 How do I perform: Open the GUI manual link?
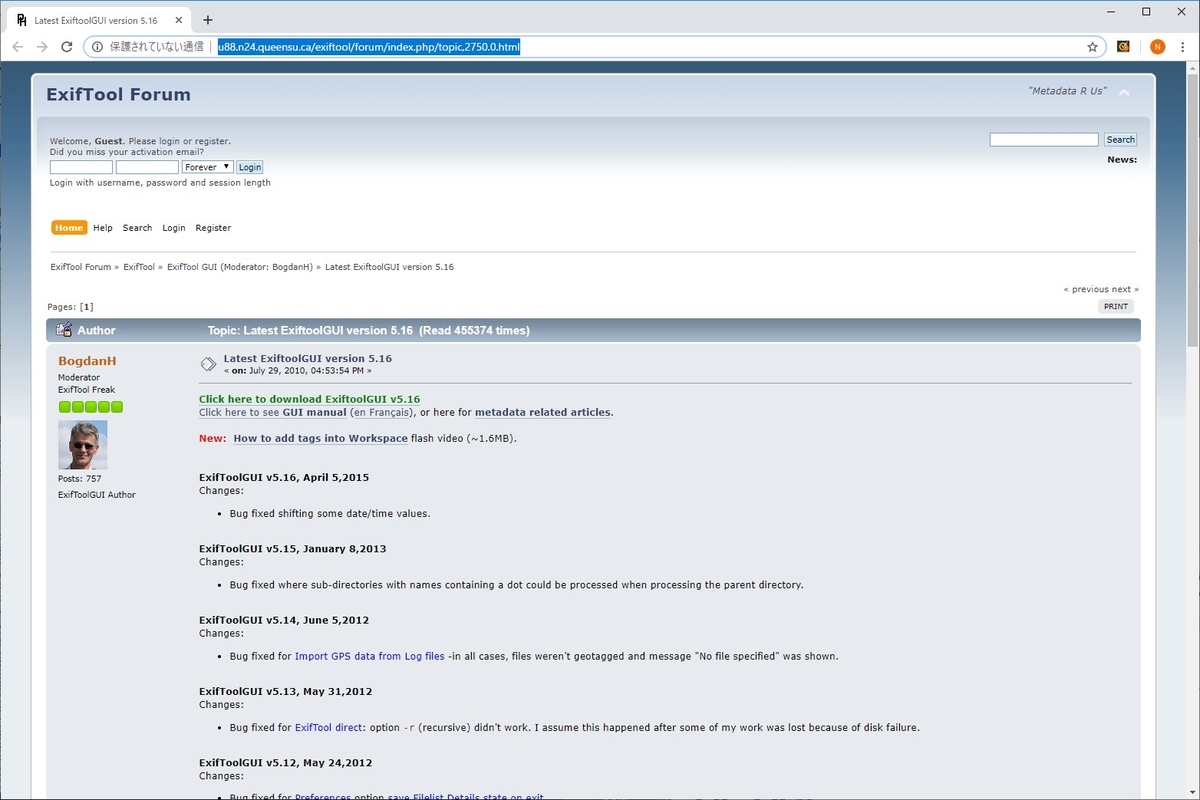pos(314,412)
